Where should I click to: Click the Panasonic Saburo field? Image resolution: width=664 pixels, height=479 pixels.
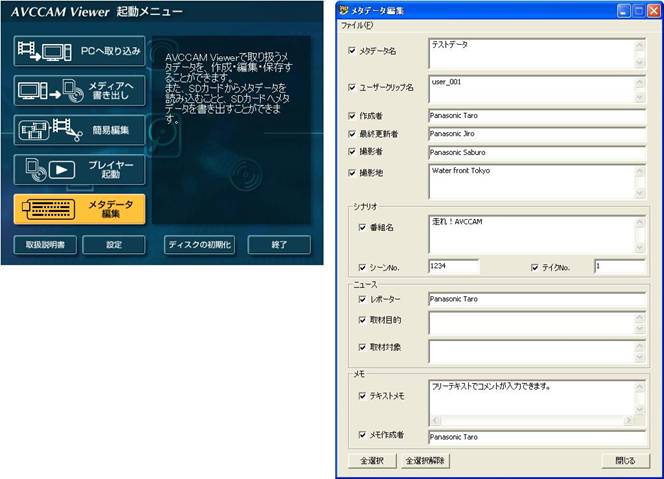pos(537,152)
